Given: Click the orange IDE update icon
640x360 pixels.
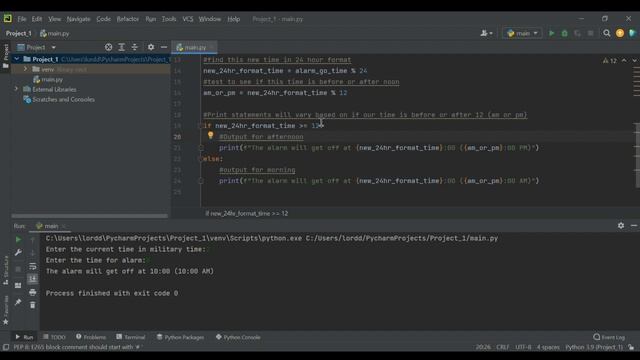Looking at the screenshot, I should tap(620, 33).
